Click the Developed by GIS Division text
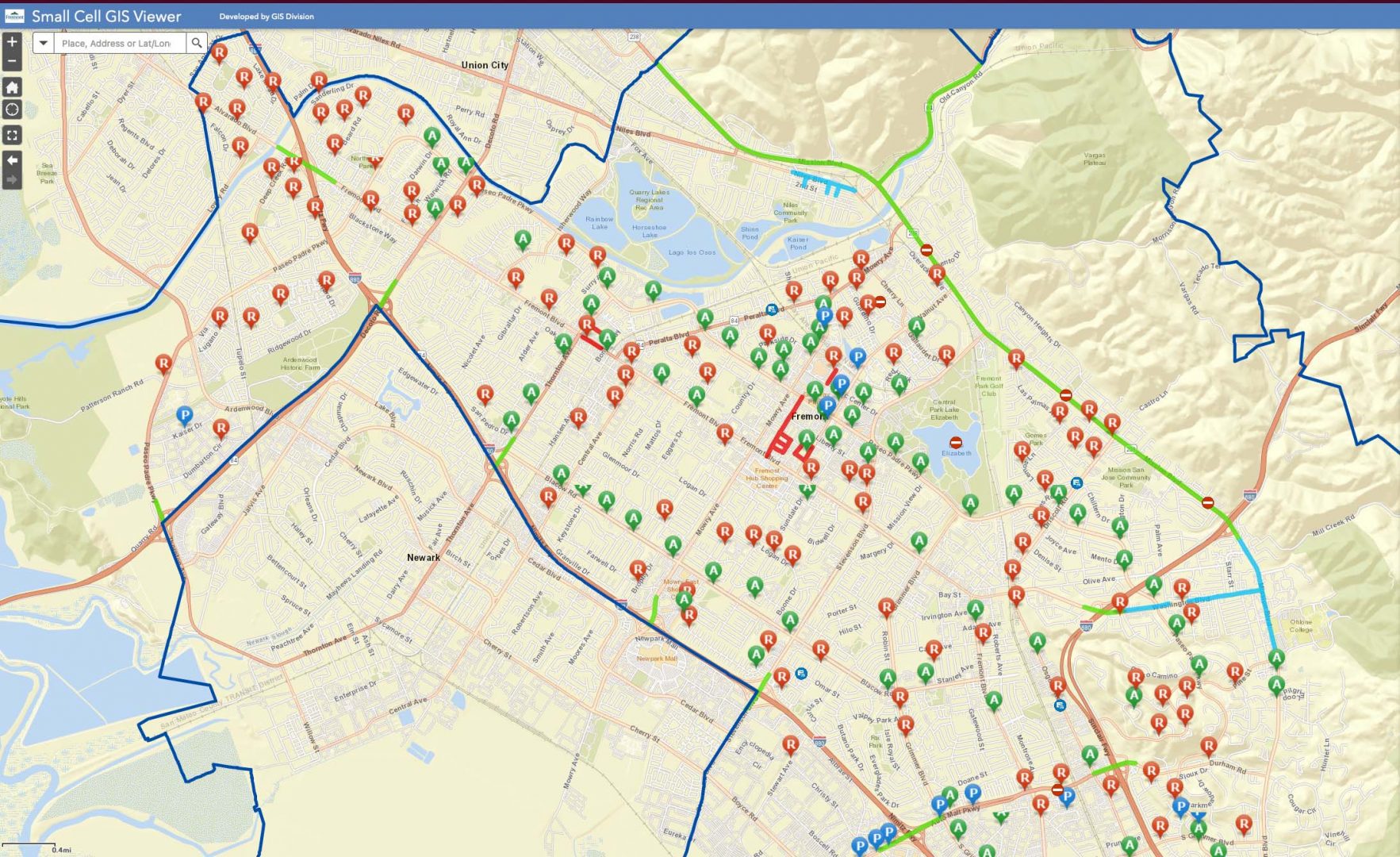This screenshot has width=1400, height=857. coord(267,17)
